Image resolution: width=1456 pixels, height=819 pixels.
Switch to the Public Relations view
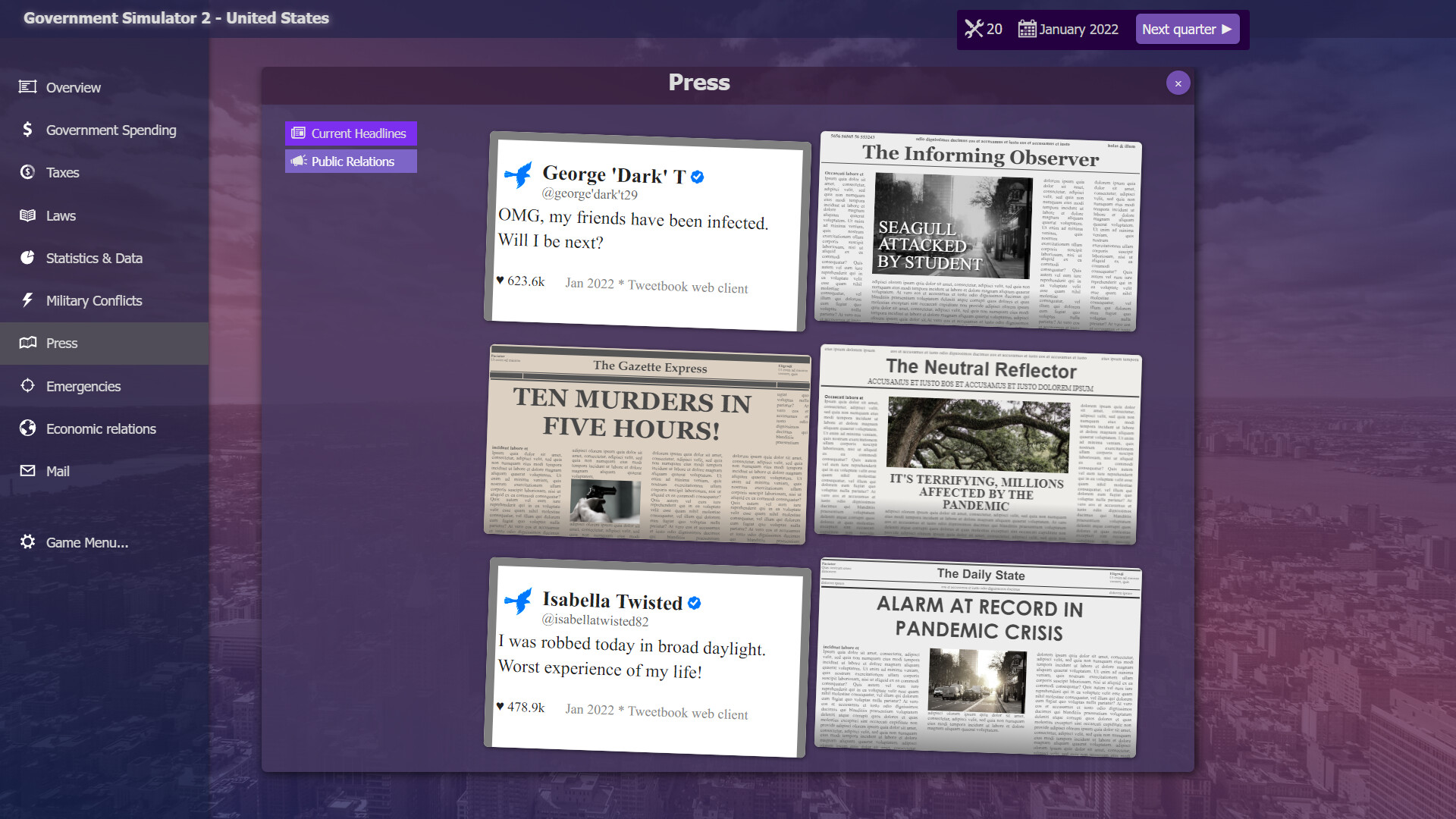point(350,161)
